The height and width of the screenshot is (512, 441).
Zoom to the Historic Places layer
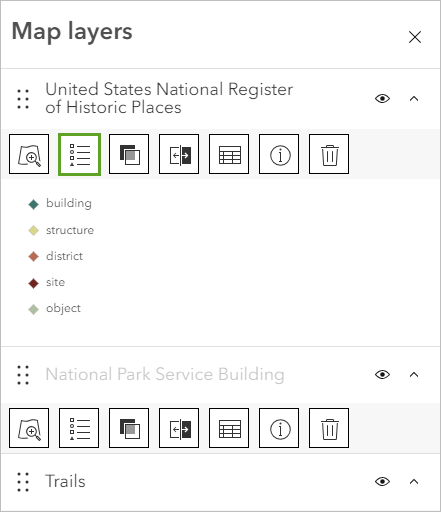click(29, 154)
